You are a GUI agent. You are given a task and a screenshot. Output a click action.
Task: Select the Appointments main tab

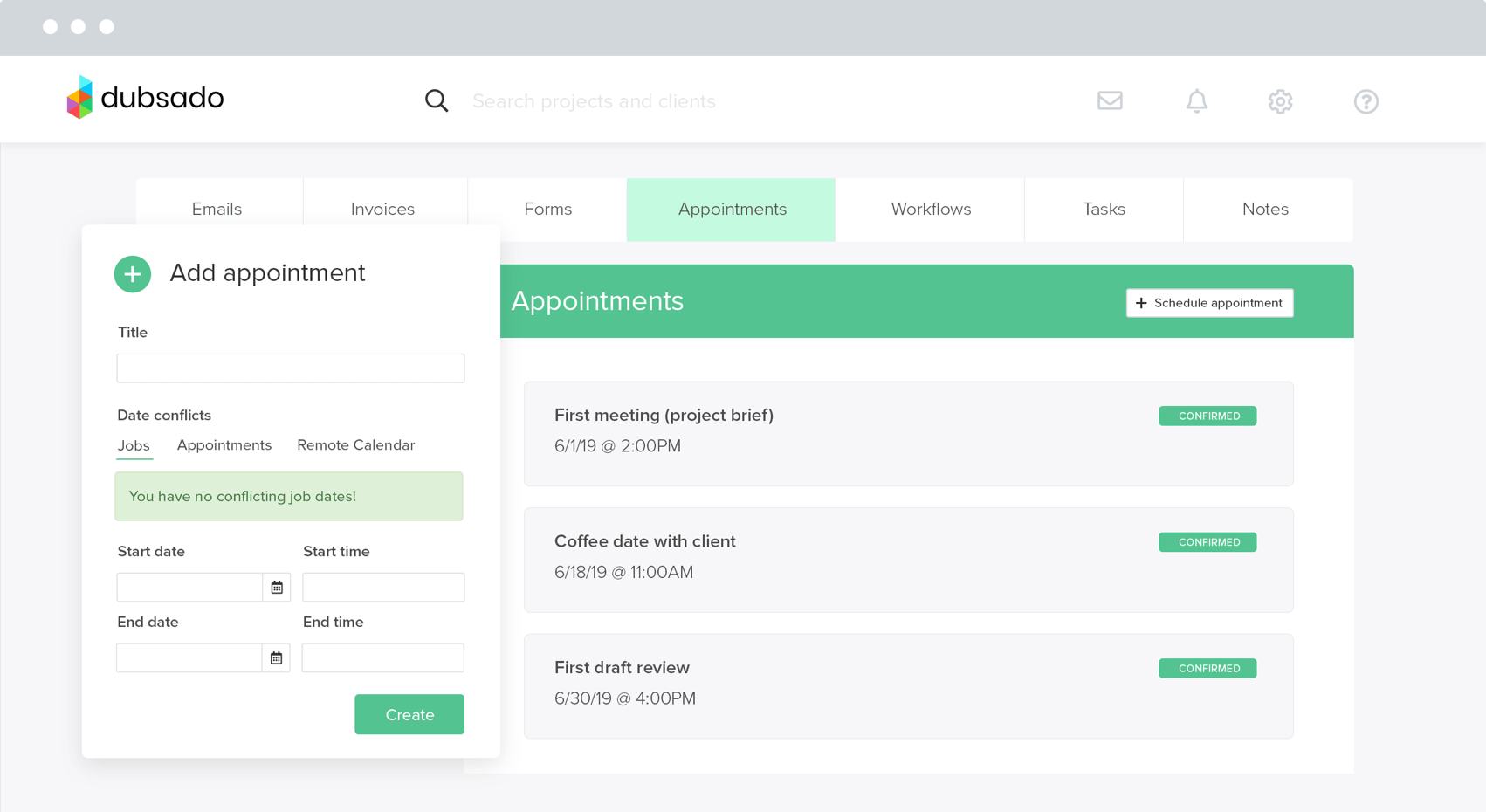point(732,210)
